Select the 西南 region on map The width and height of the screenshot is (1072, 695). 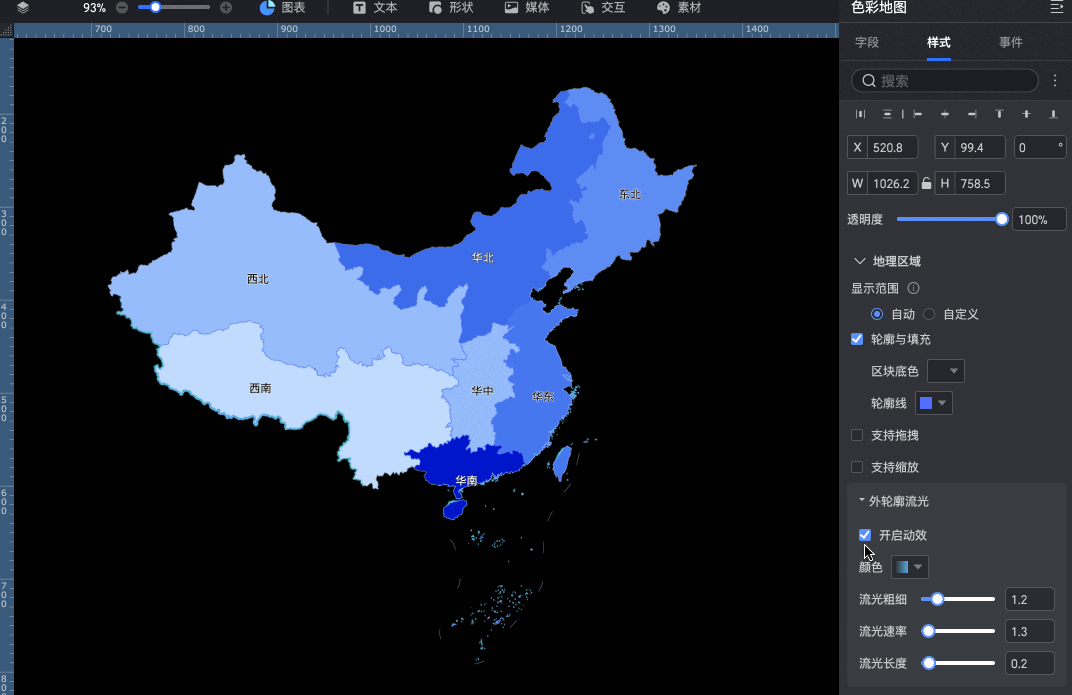pos(260,388)
